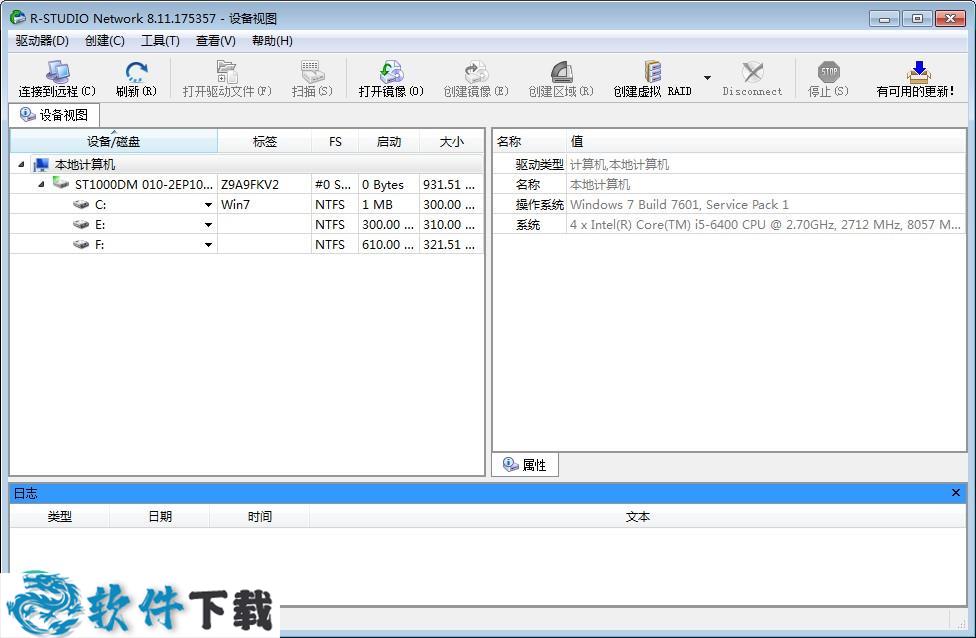The image size is (976, 638).
Task: Switch to the Properties (属性) tab
Action: coord(525,465)
